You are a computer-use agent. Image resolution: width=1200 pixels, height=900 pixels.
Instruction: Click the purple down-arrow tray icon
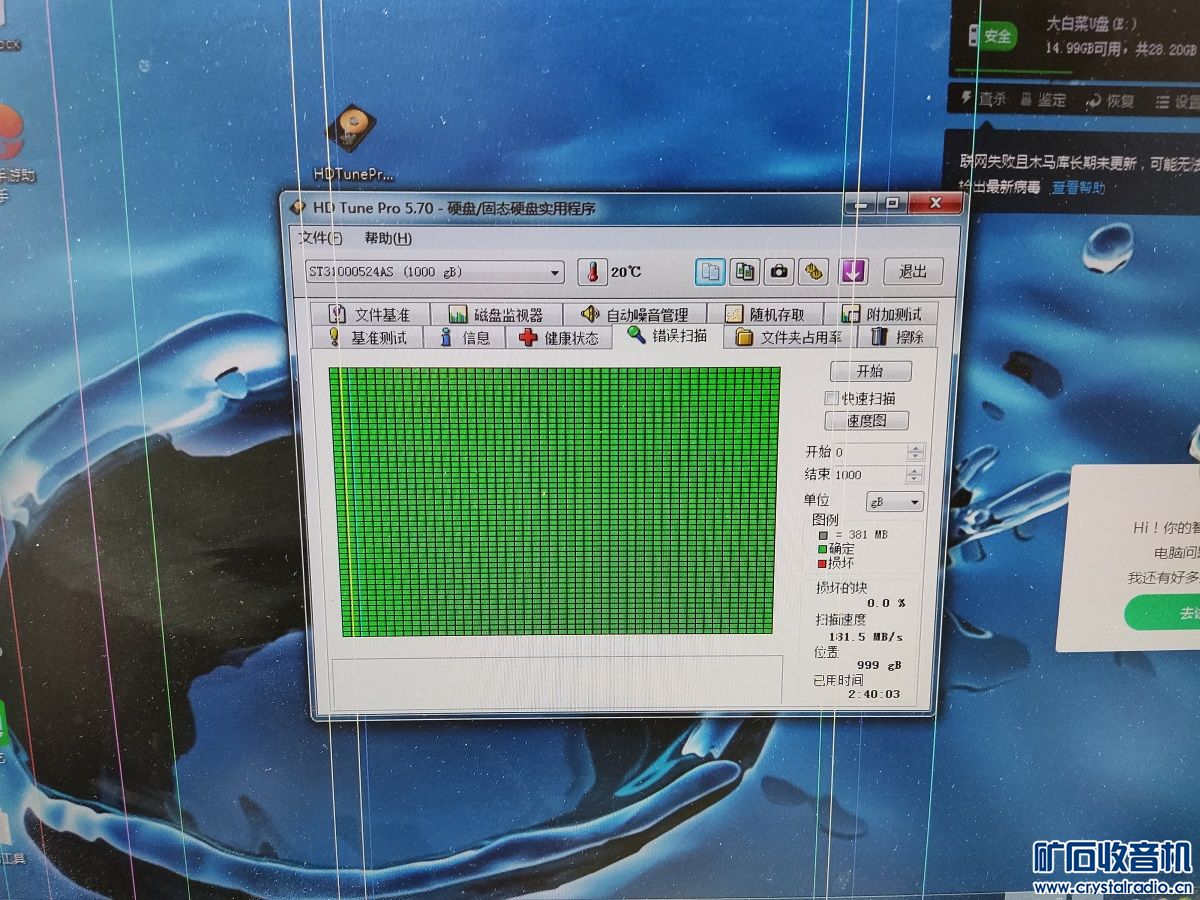tap(852, 271)
